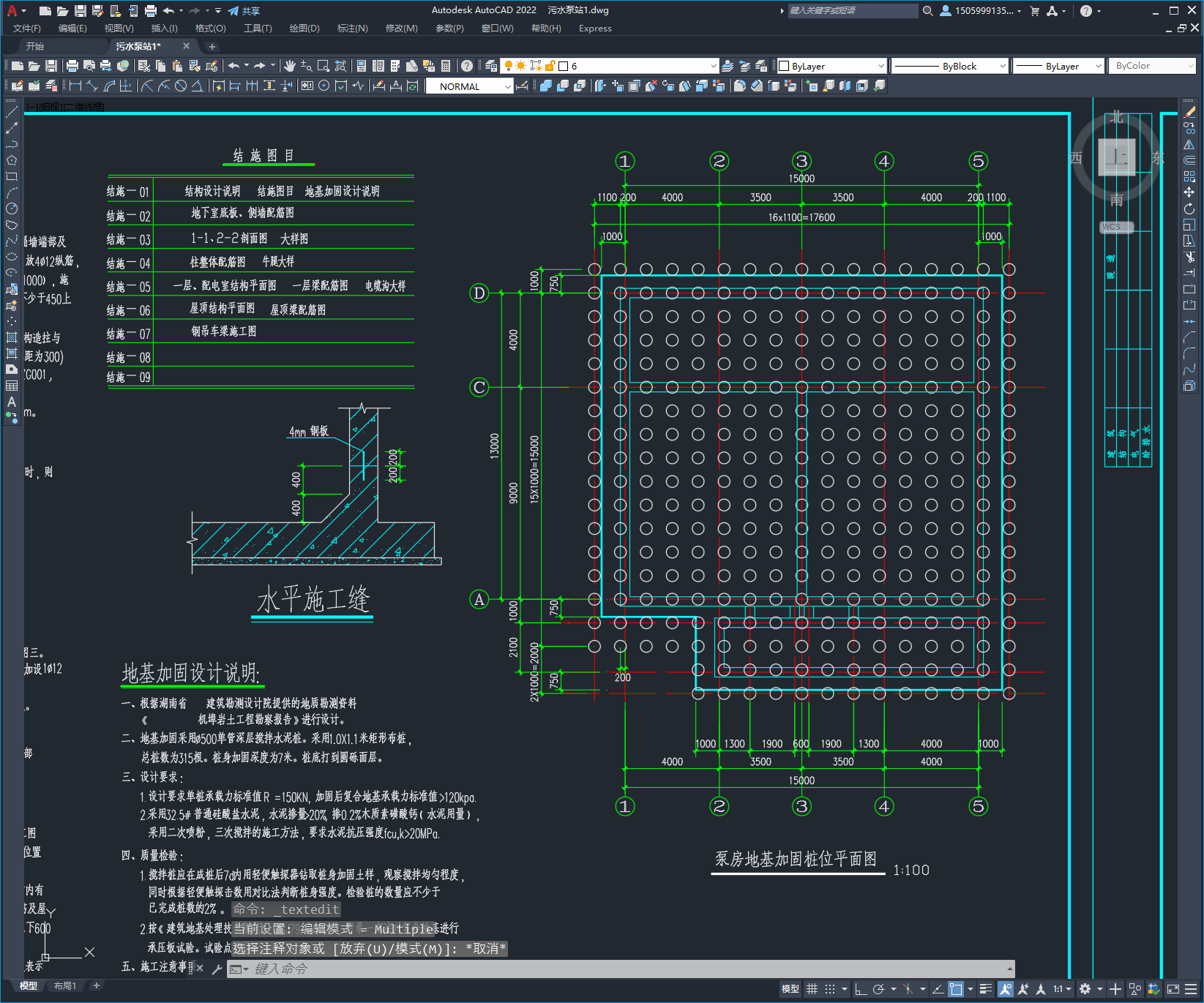
Task: Add a new drawing tab with plus button
Action: (212, 46)
